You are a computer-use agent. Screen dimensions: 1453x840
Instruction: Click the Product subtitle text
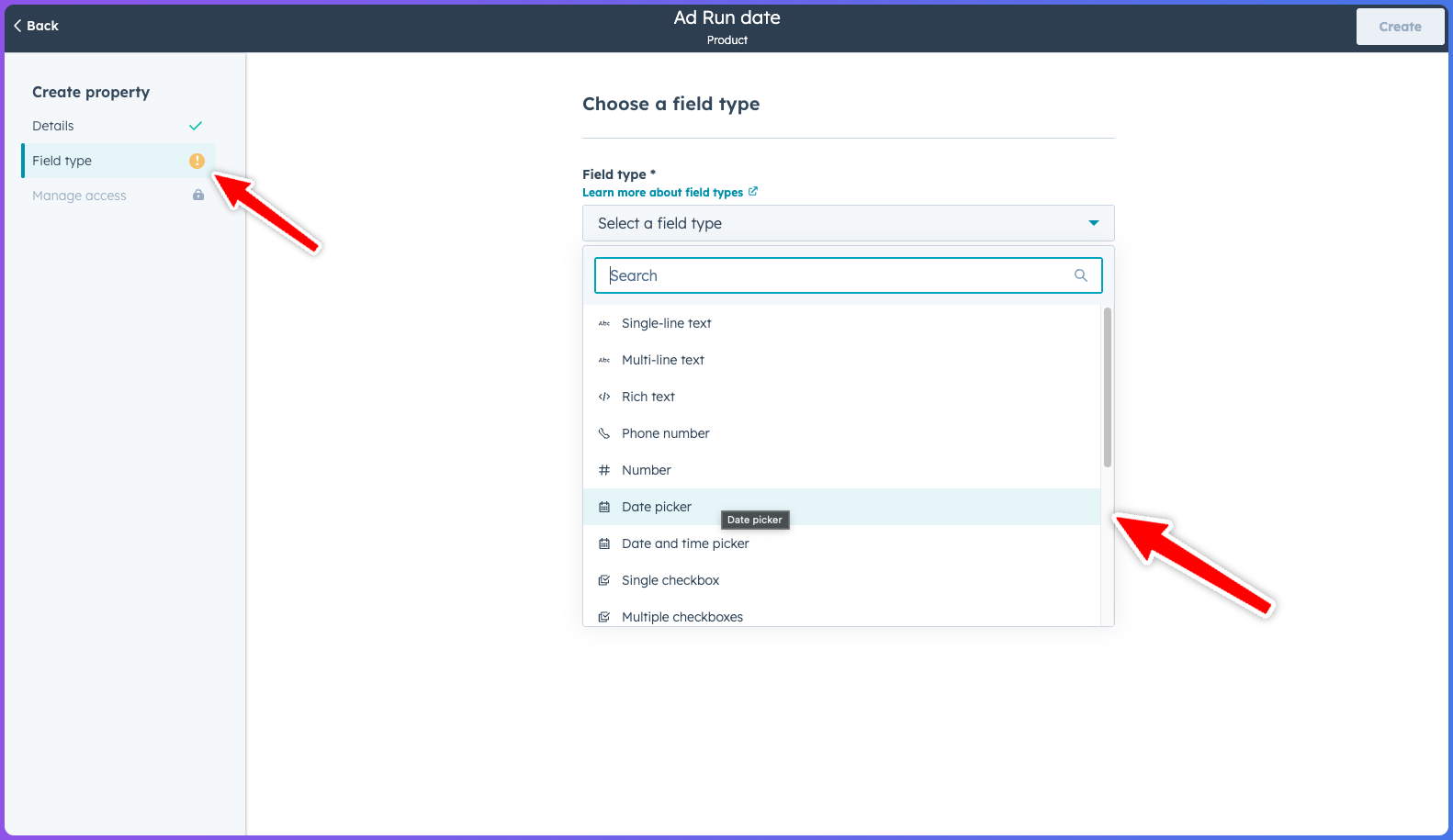pos(727,40)
